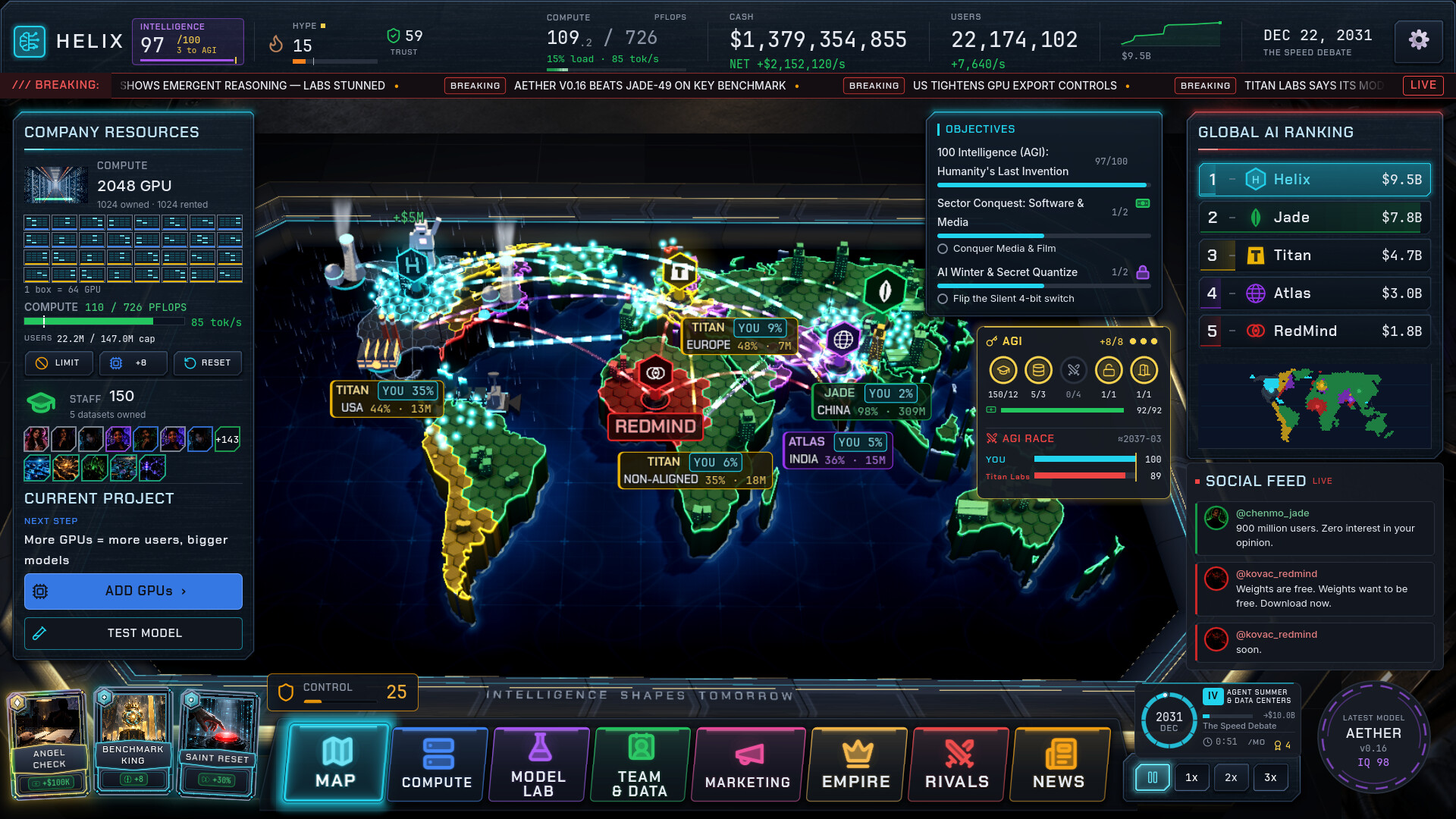
Task: Go to the Rivals tab
Action: (x=957, y=764)
